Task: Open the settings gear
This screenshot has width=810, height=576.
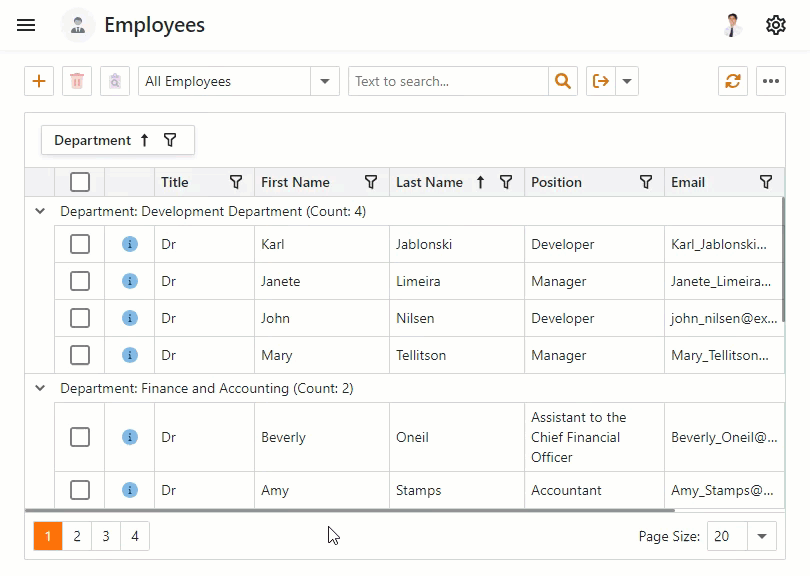Action: pyautogui.click(x=775, y=25)
